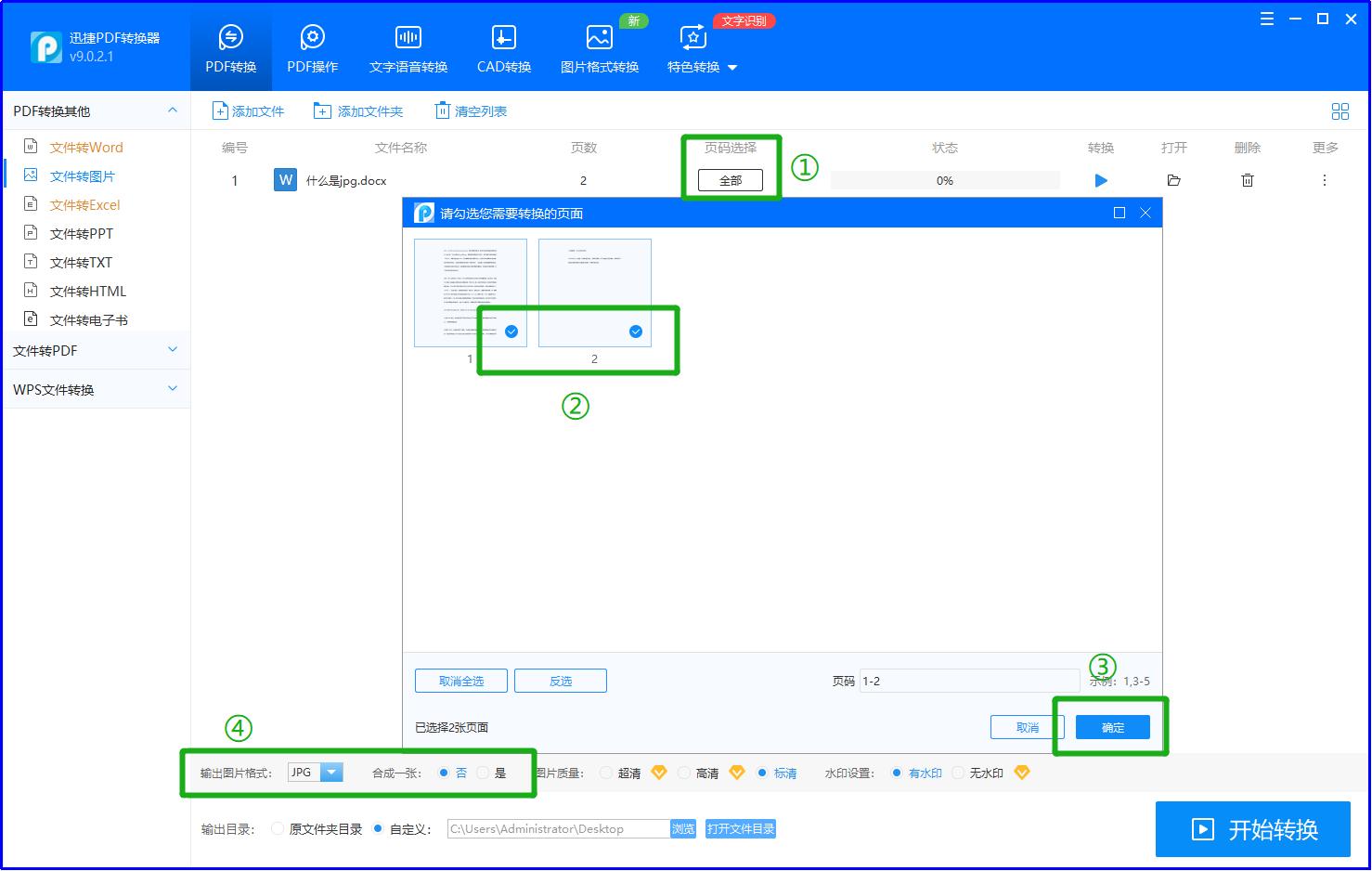
Task: Select 文件转PPT in sidebar
Action: [82, 234]
